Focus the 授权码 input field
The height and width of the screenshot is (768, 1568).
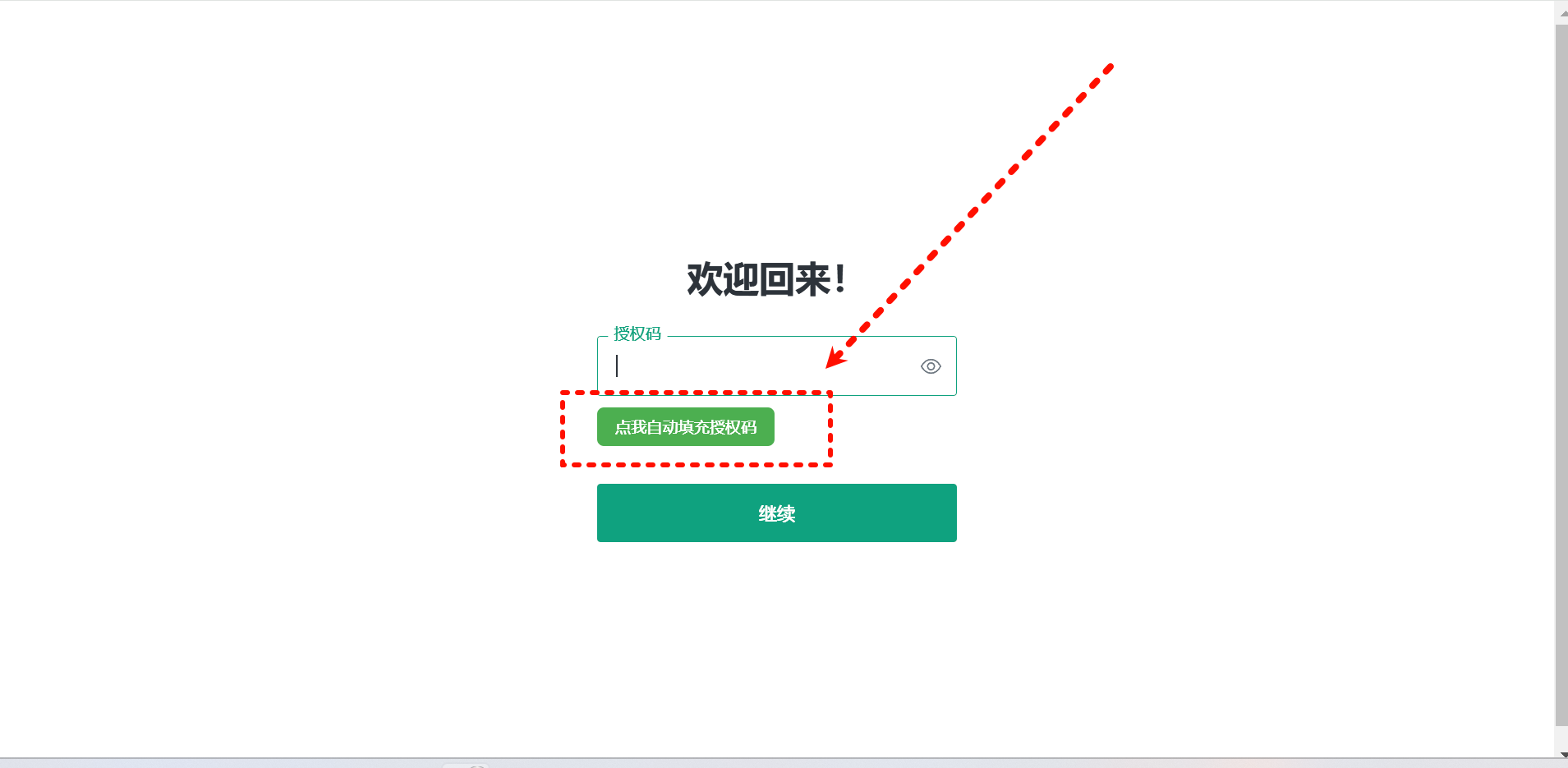tap(776, 366)
